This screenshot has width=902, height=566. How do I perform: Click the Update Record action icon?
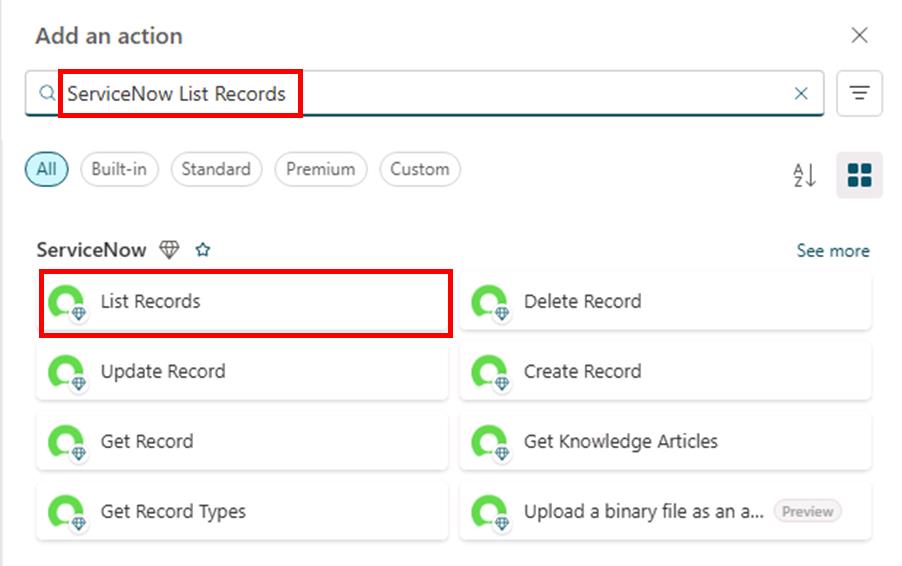pyautogui.click(x=66, y=372)
